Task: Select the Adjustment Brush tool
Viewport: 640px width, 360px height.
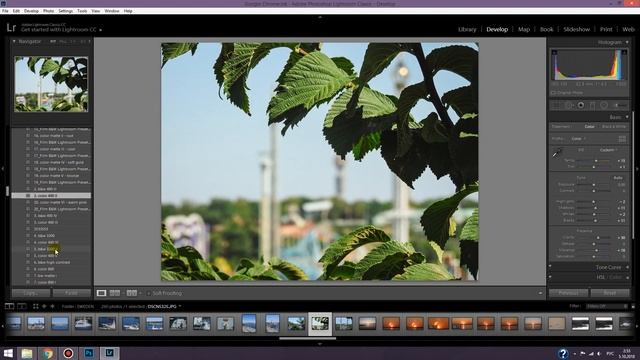Action: pos(620,105)
